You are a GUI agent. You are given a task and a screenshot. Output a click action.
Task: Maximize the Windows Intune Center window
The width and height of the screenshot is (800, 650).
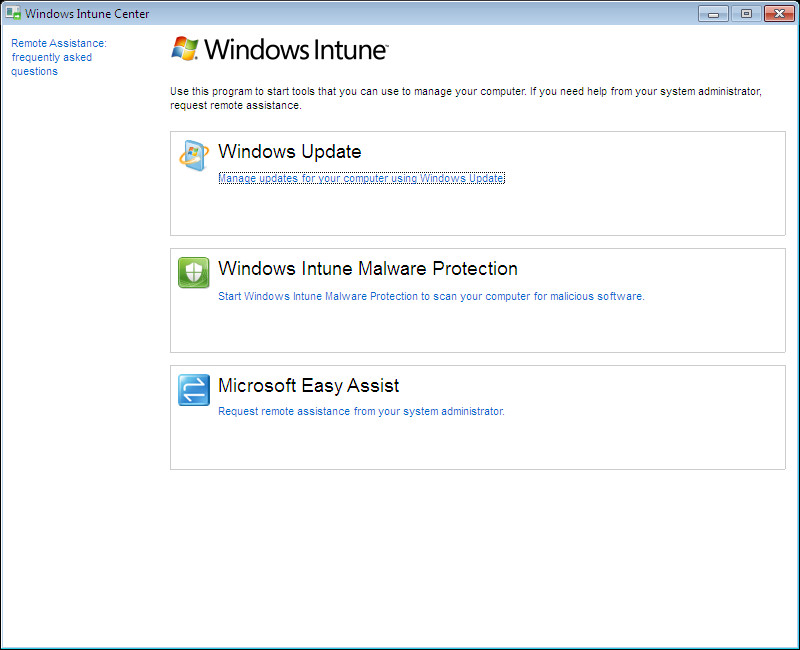745,13
